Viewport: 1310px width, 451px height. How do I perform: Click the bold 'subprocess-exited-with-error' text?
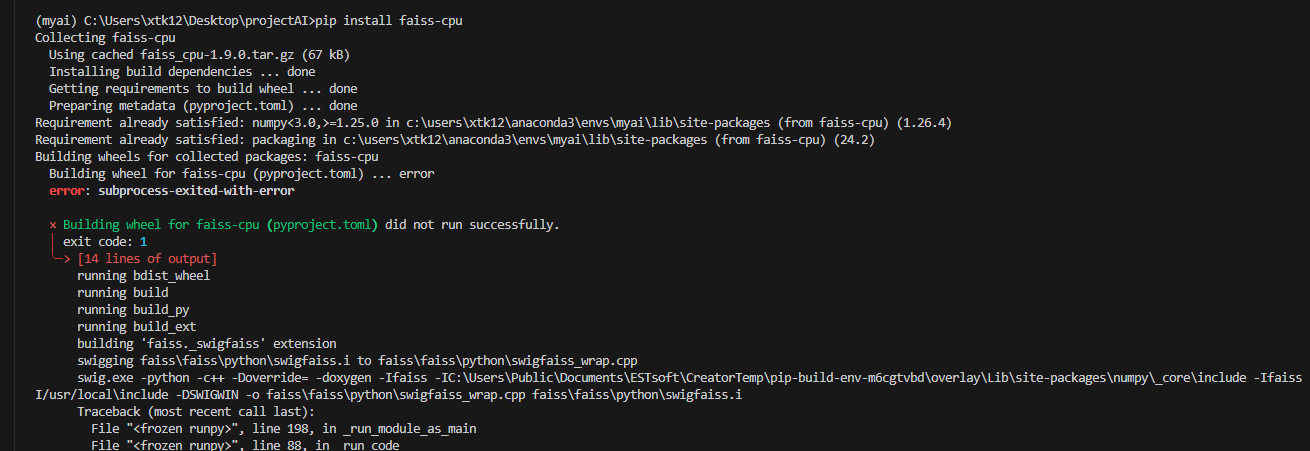196,190
